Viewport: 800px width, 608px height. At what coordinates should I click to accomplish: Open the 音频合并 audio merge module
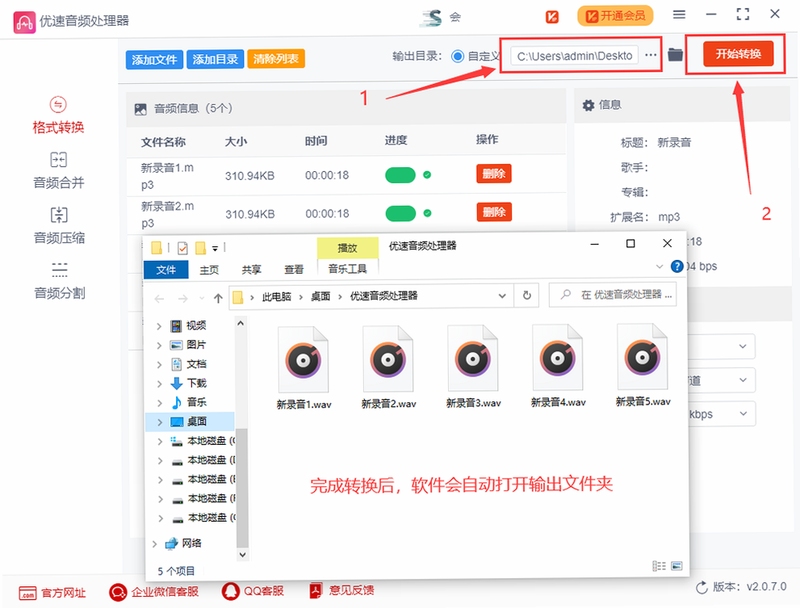[x=58, y=171]
